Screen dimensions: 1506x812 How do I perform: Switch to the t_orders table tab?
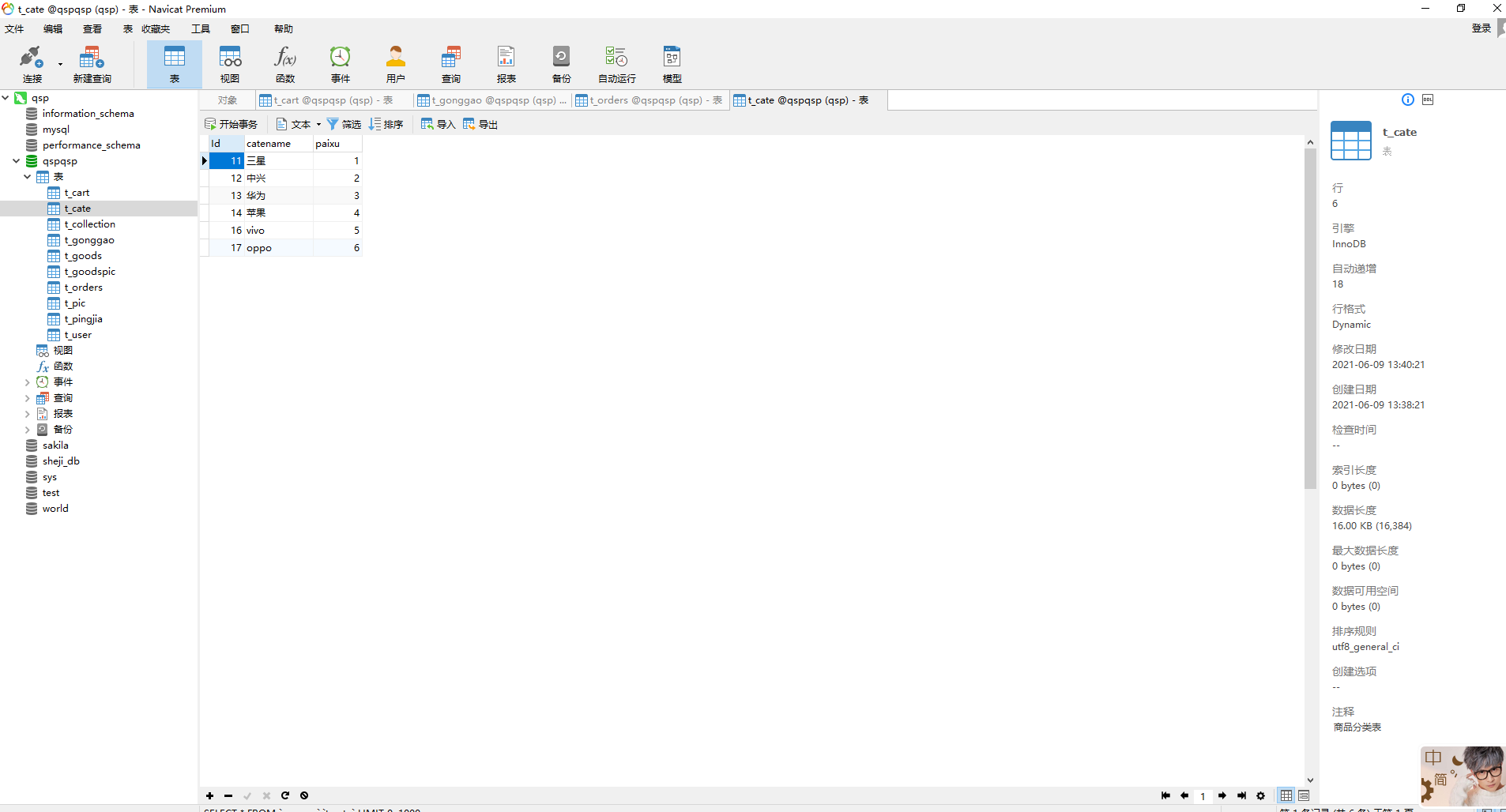point(649,100)
